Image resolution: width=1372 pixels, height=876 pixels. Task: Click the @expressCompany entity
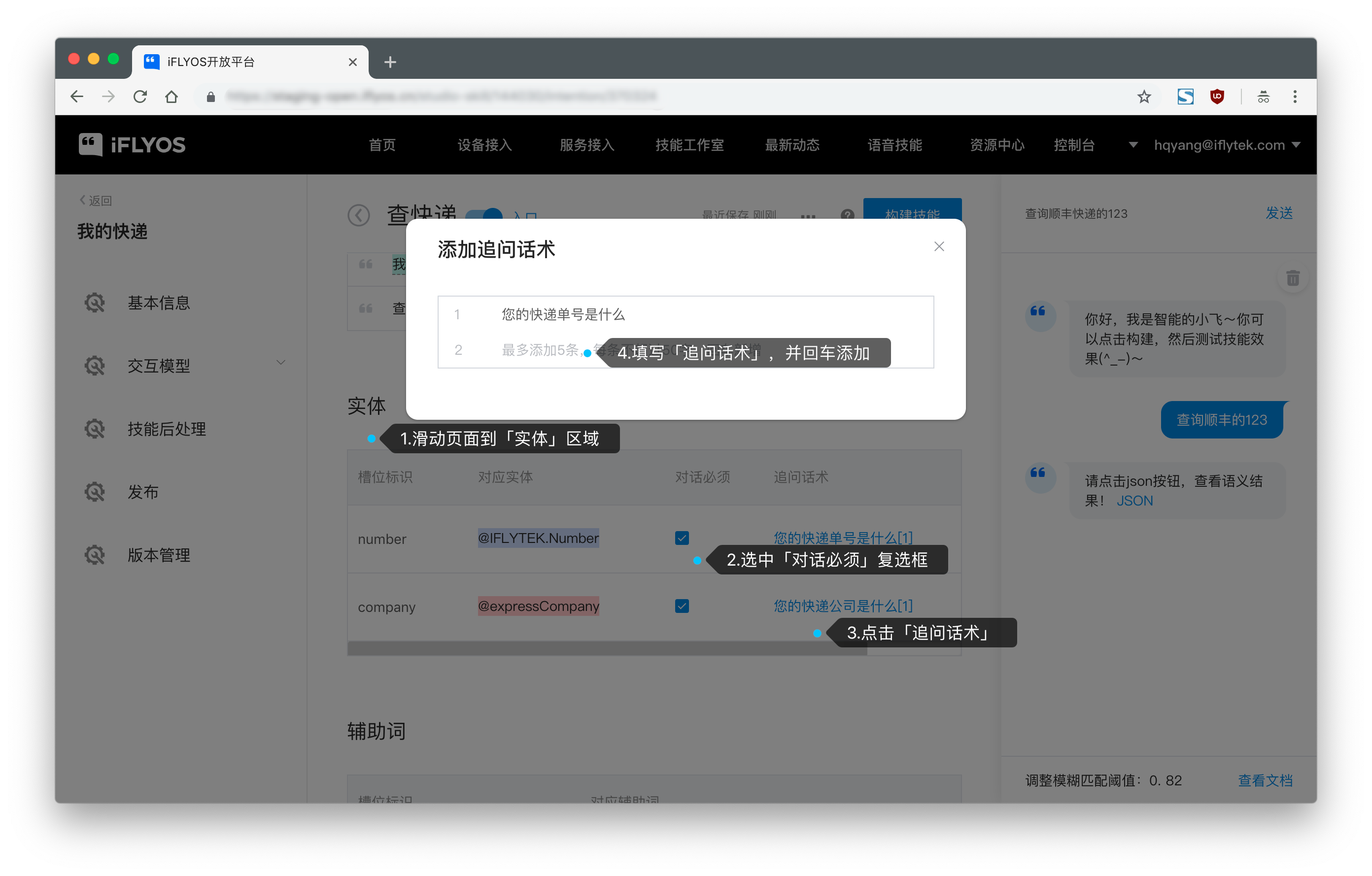538,606
